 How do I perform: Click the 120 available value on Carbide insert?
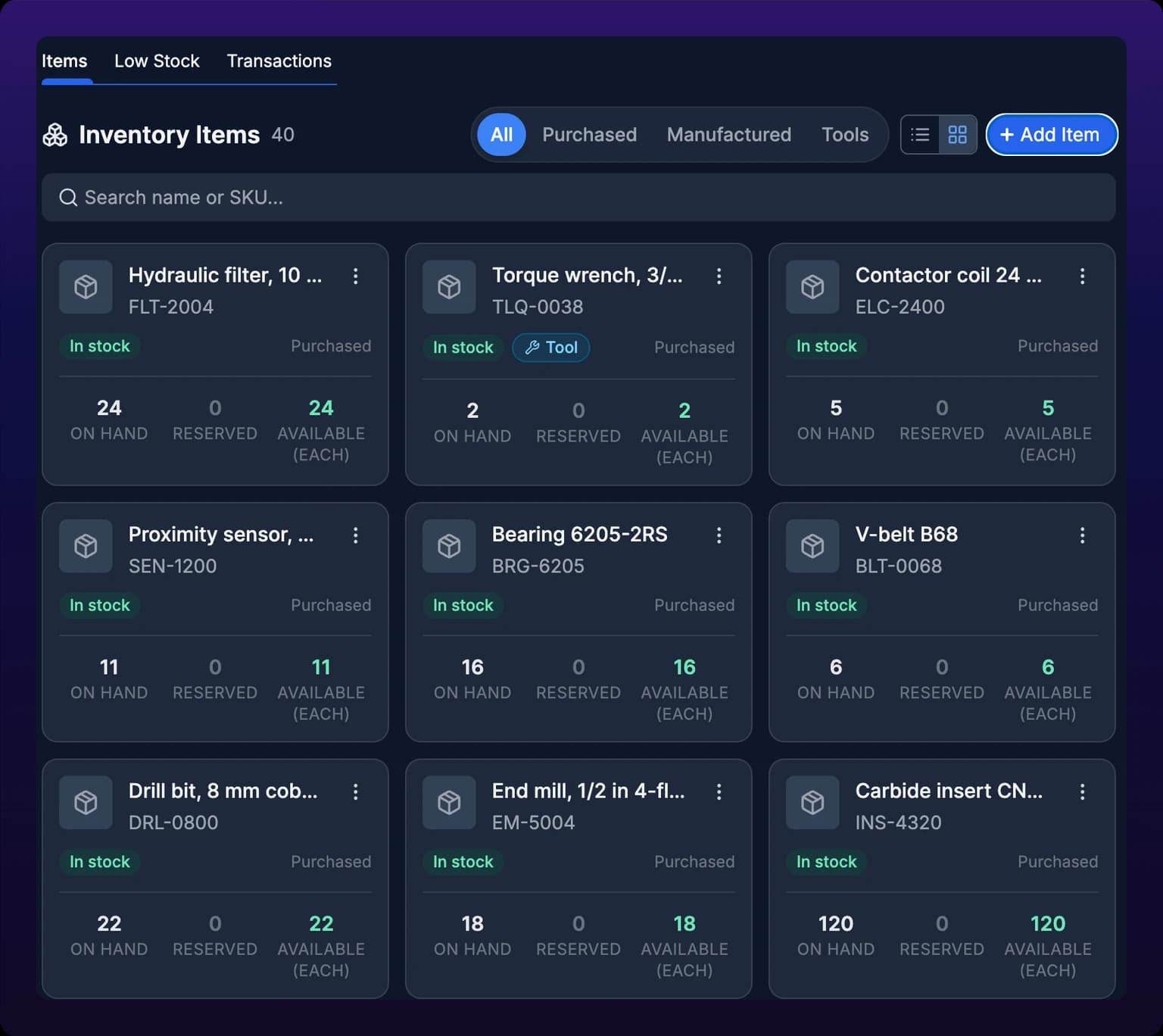pos(1048,924)
